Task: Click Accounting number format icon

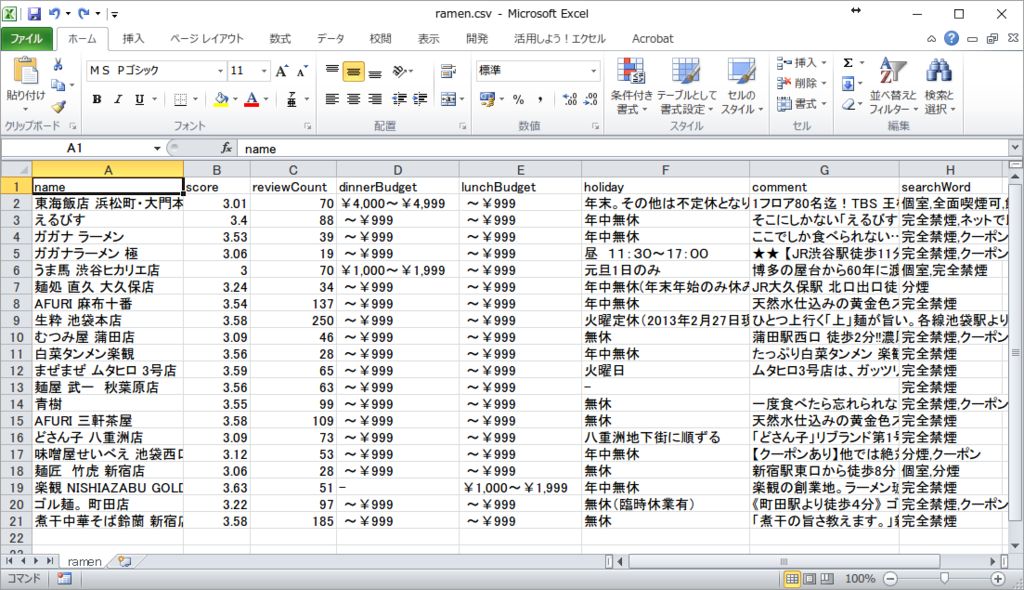Action: click(x=487, y=99)
